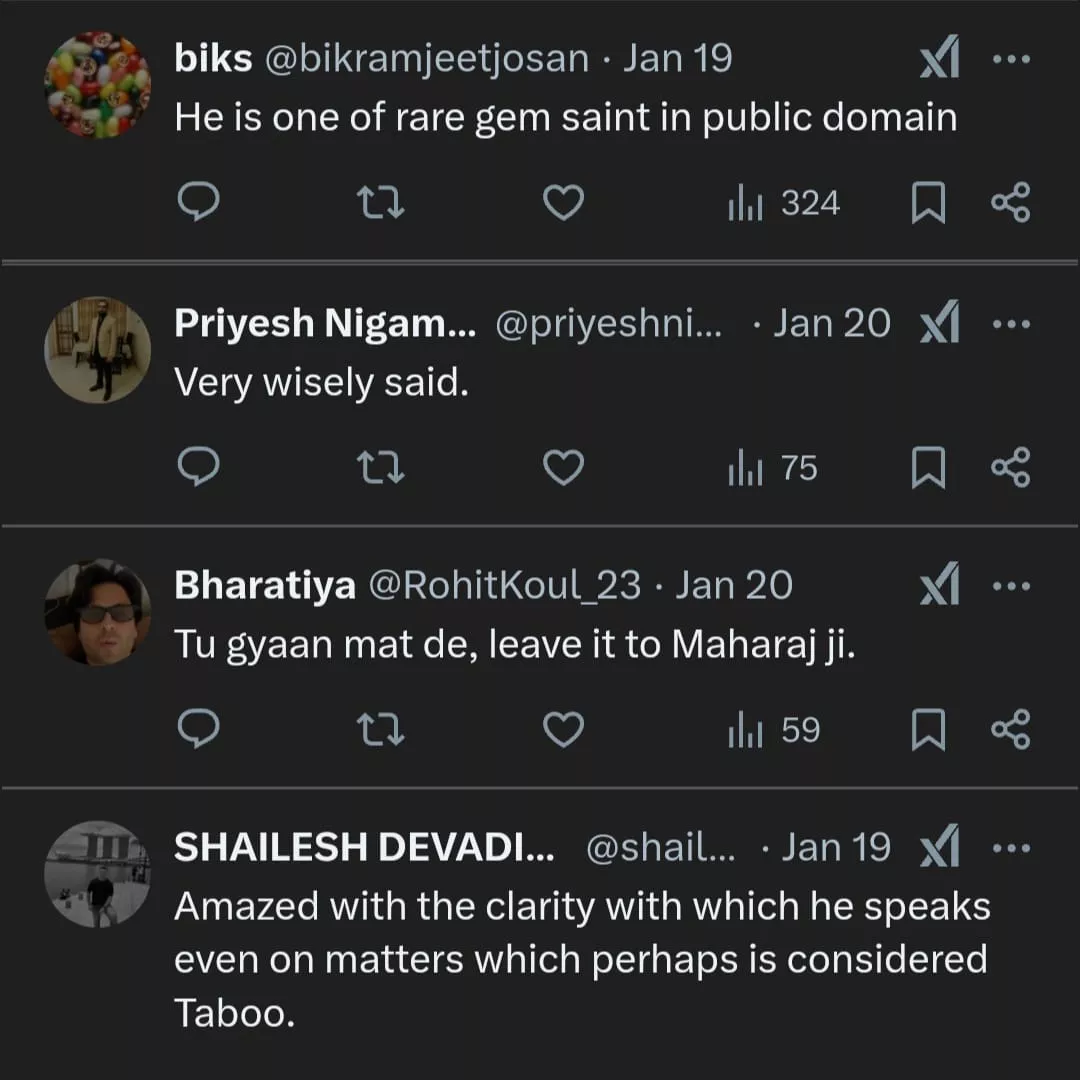The width and height of the screenshot is (1080, 1080).
Task: Open Priyesh Nigam's profile picture
Action: [x=97, y=350]
